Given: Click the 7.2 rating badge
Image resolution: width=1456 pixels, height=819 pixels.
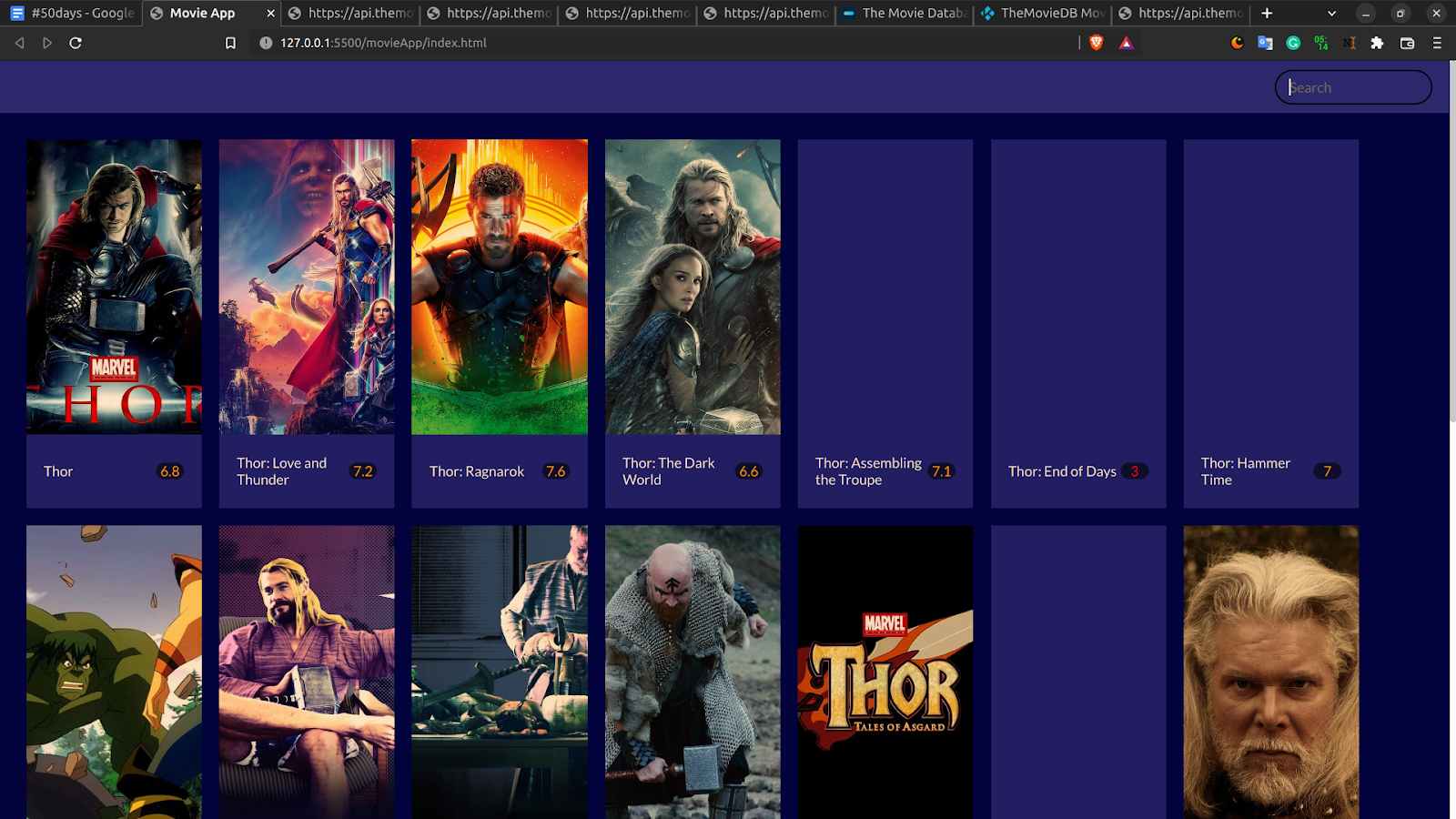Looking at the screenshot, I should point(363,471).
